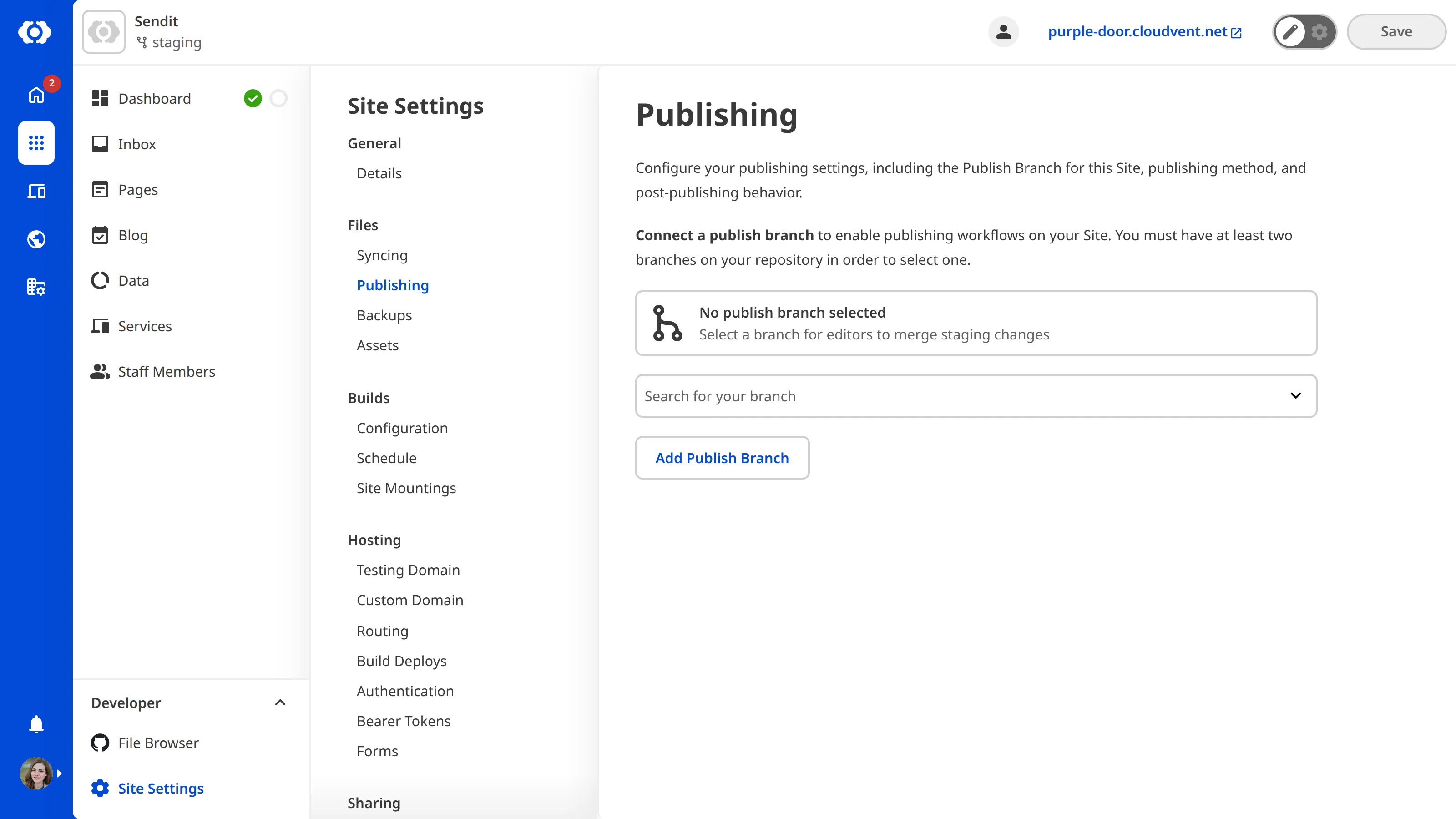Screen dimensions: 1456x819
Task: Collapse the Developer section
Action: tap(280, 703)
